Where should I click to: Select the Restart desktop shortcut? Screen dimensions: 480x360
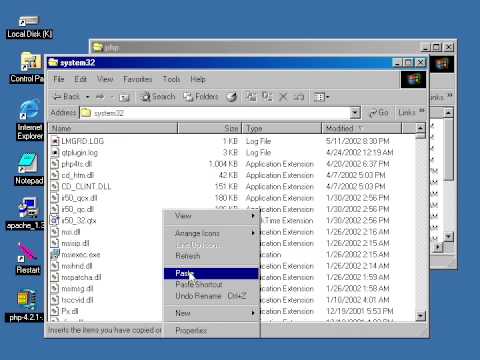(x=28, y=258)
